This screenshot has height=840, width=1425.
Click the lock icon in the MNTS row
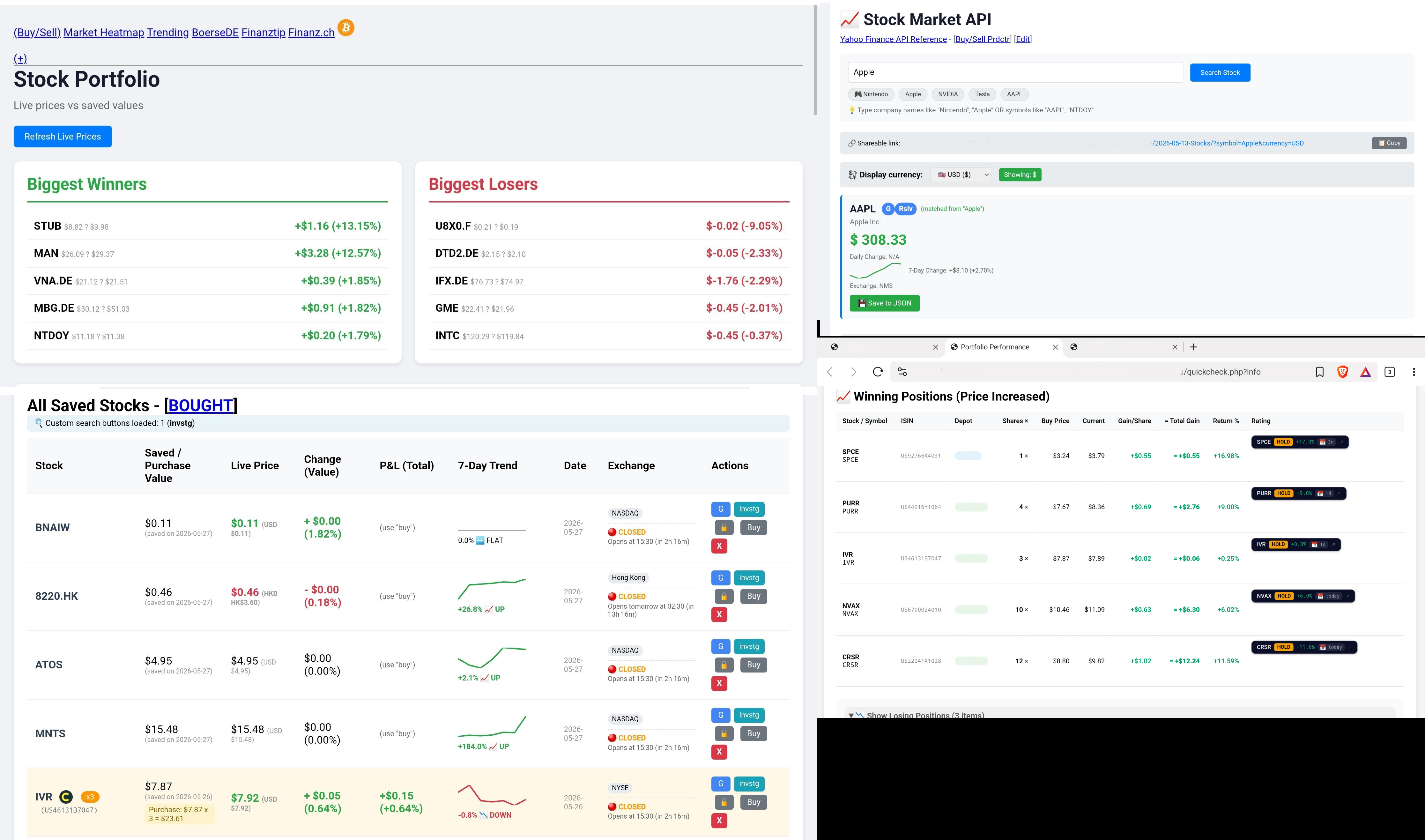coord(724,733)
